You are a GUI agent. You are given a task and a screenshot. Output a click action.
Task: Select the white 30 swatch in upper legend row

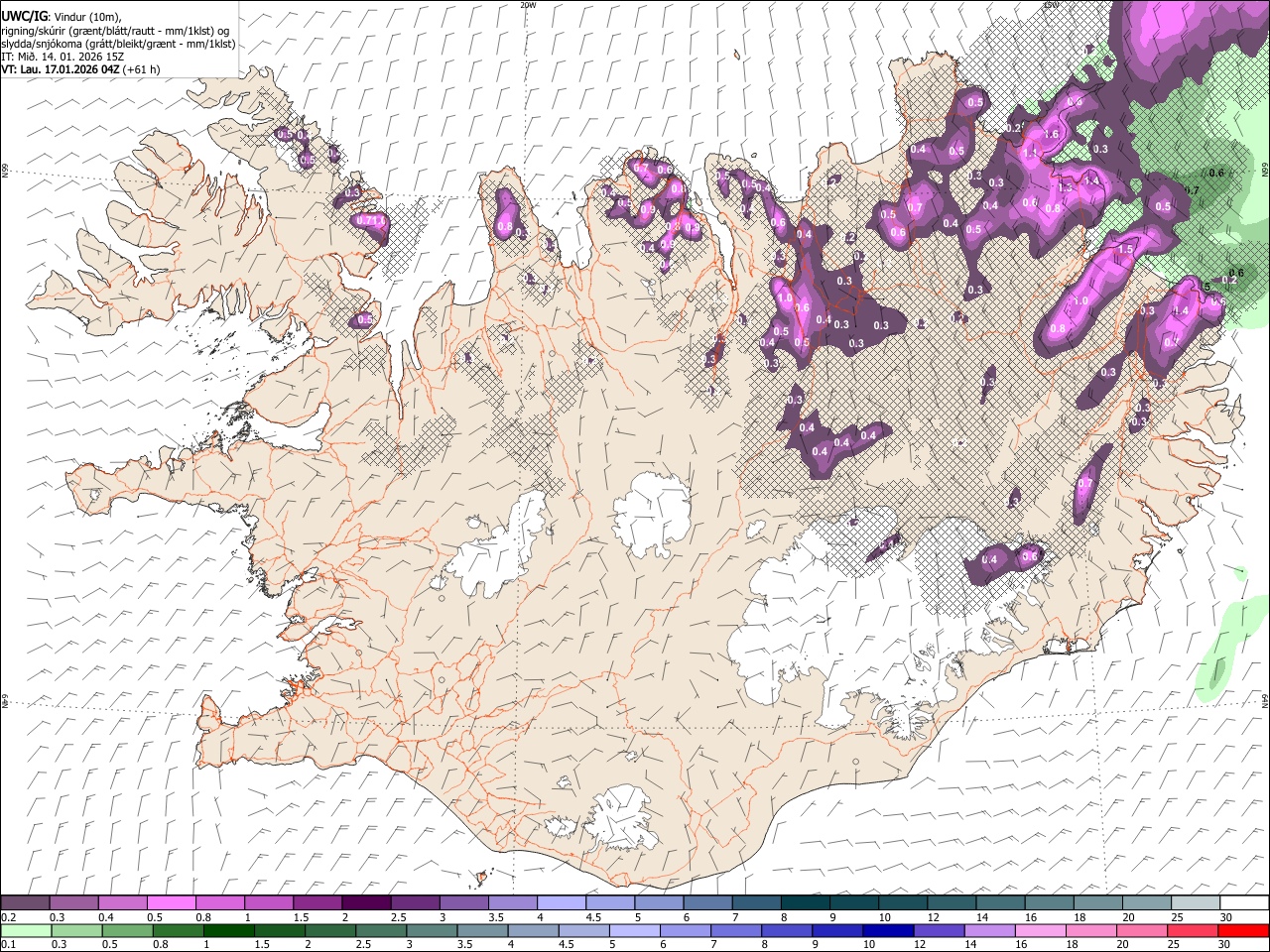point(1244,903)
